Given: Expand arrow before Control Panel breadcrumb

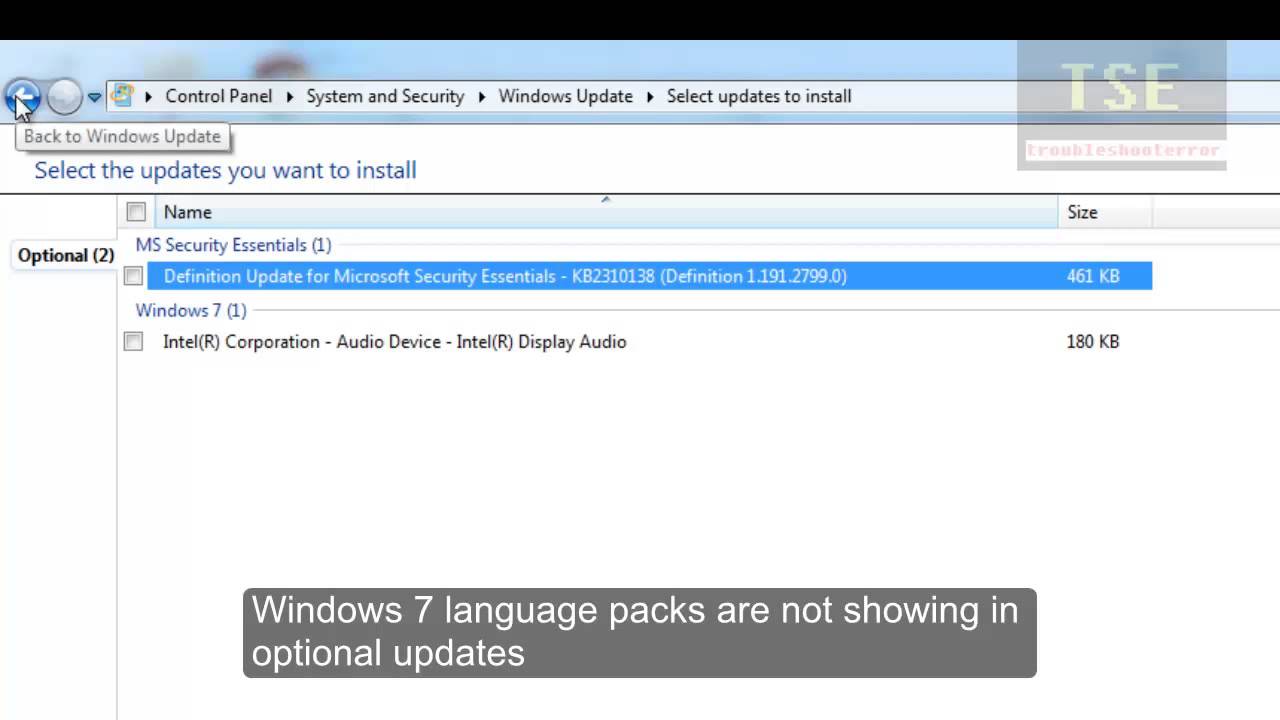Looking at the screenshot, I should (x=148, y=97).
